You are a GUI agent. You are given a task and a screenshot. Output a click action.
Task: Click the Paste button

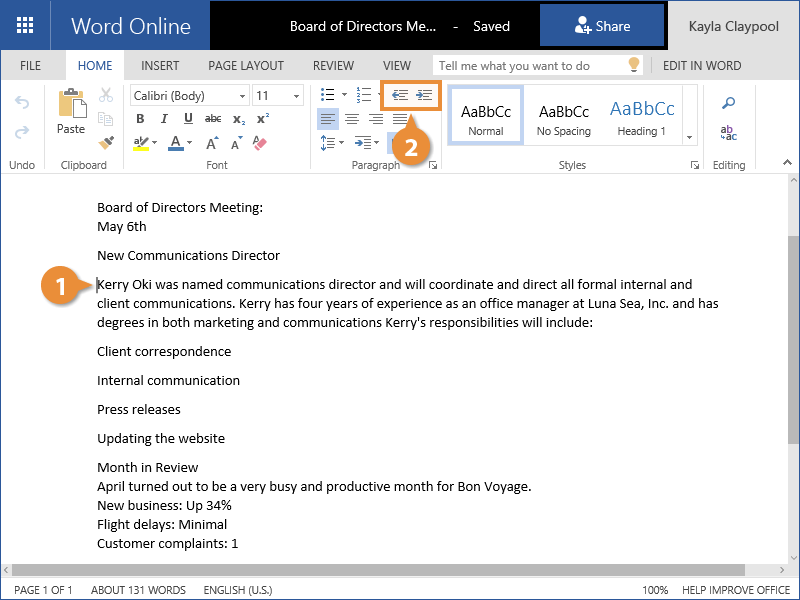point(71,112)
